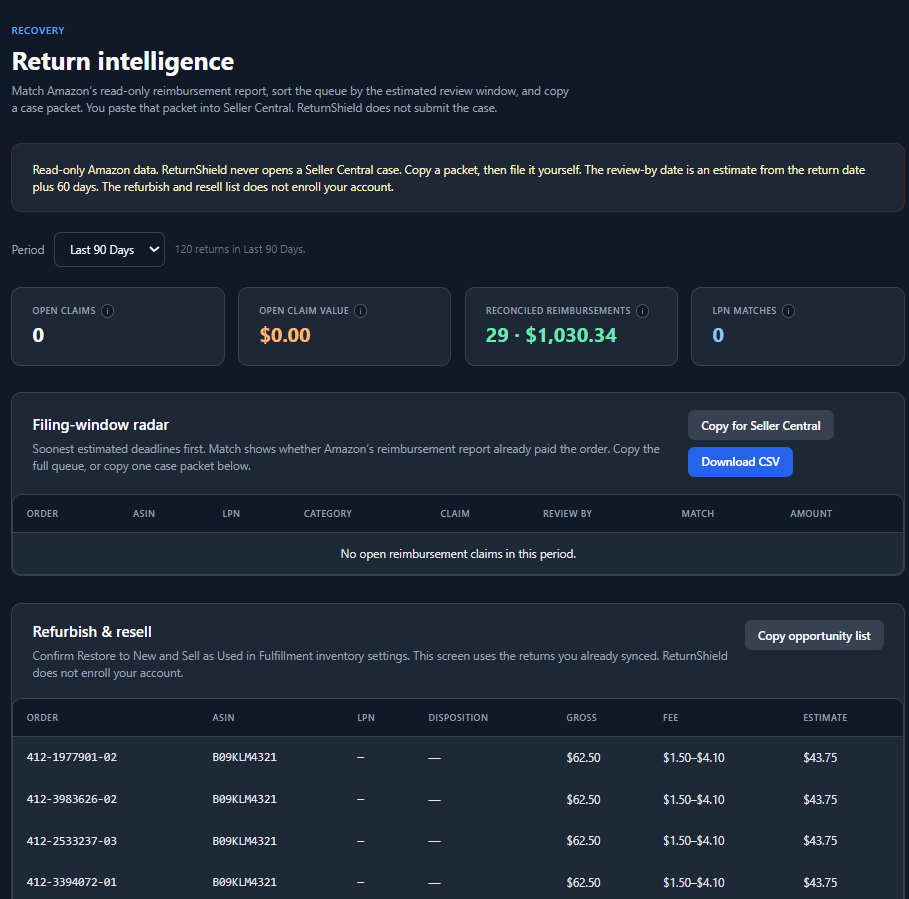Click the CATEGORY column header
Image resolution: width=909 pixels, height=899 pixels.
[x=328, y=514]
